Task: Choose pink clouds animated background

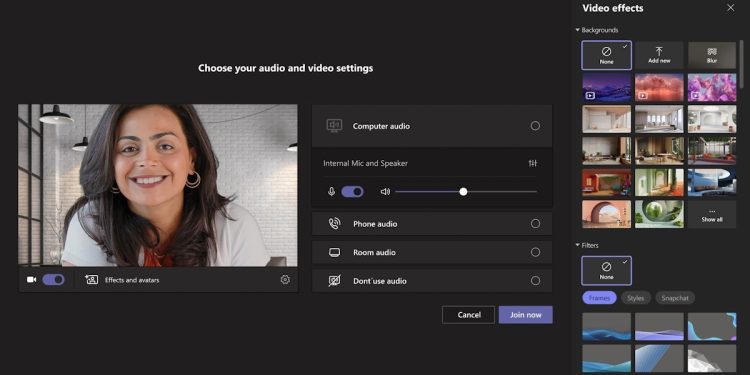Action: [659, 87]
